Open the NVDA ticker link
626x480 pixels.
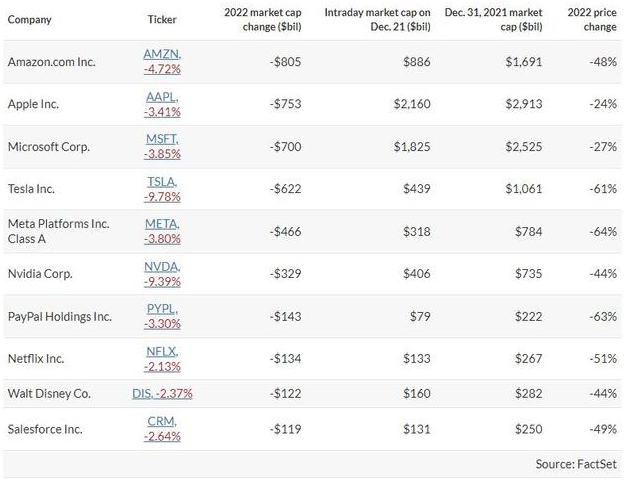[161, 264]
